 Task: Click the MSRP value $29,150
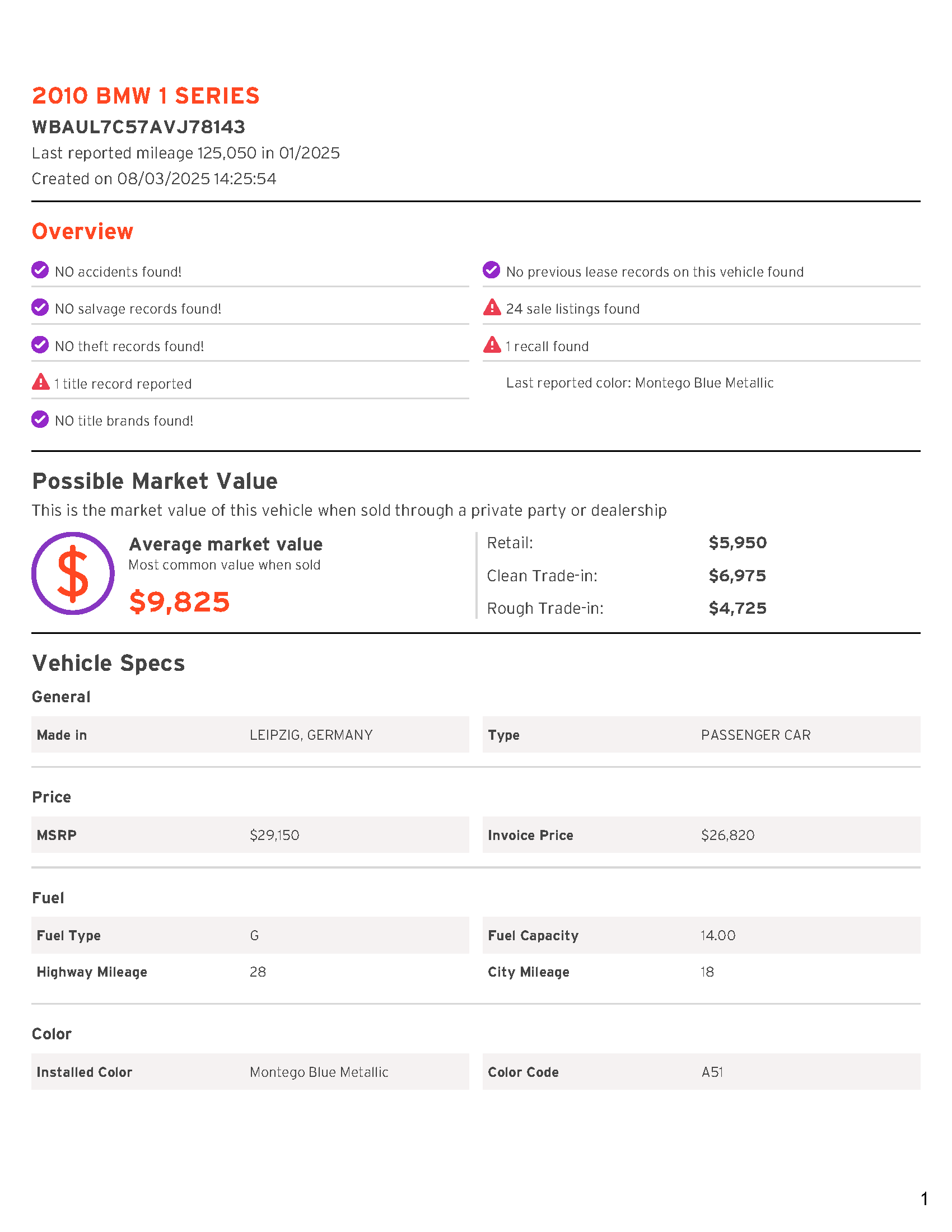[x=274, y=835]
